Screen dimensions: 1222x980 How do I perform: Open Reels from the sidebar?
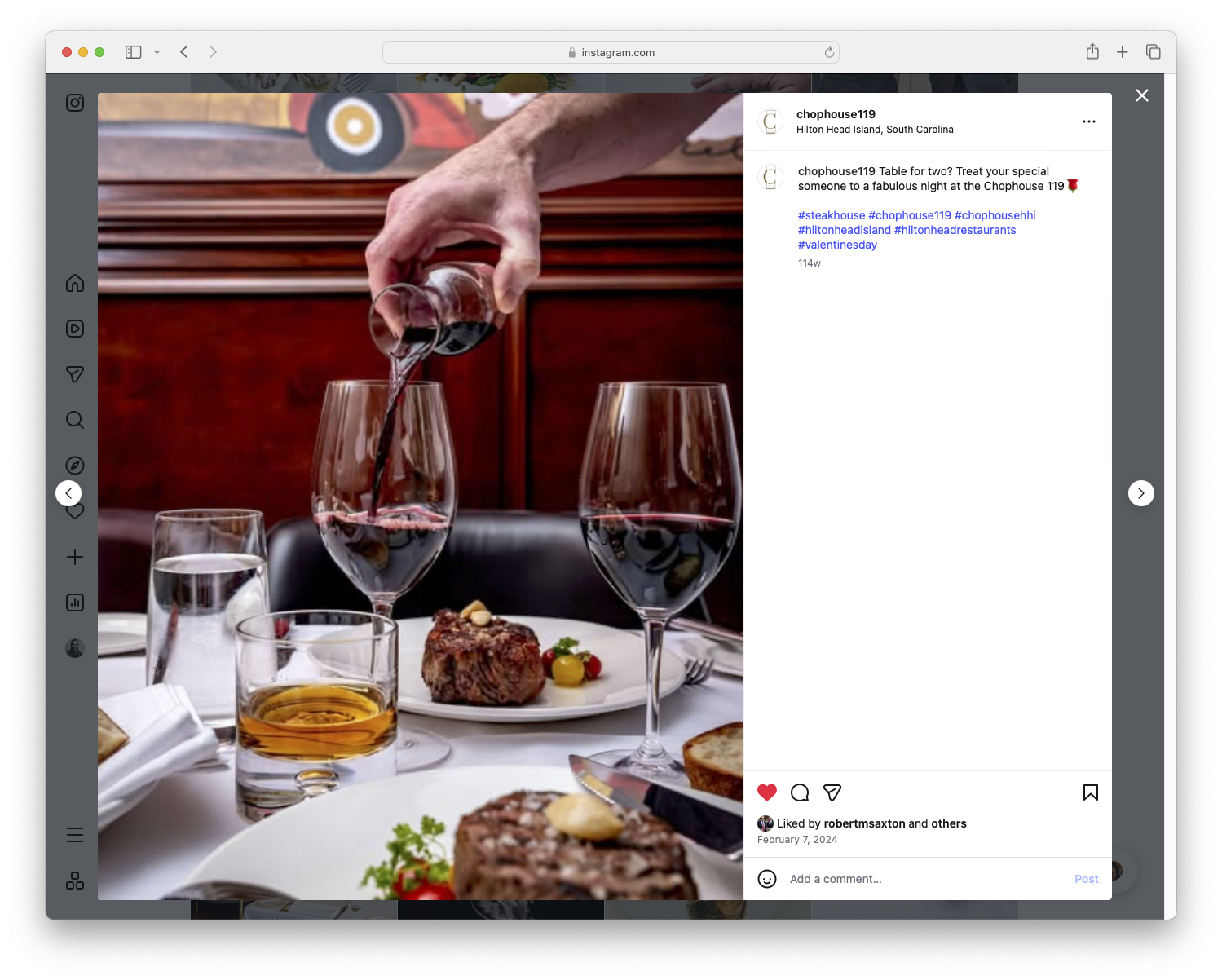74,329
